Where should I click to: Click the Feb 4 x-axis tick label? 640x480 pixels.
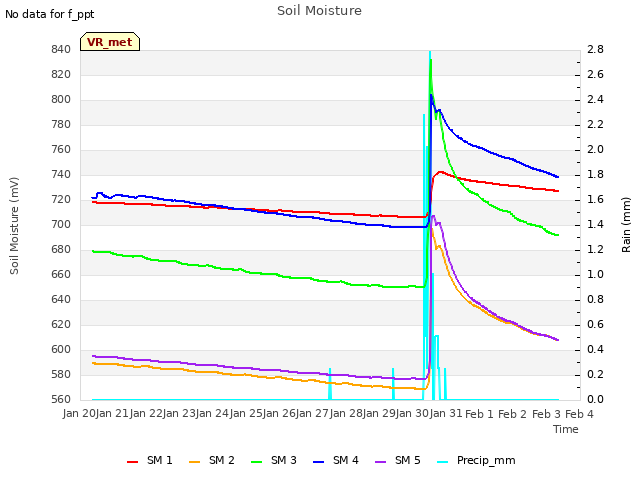[579, 414]
